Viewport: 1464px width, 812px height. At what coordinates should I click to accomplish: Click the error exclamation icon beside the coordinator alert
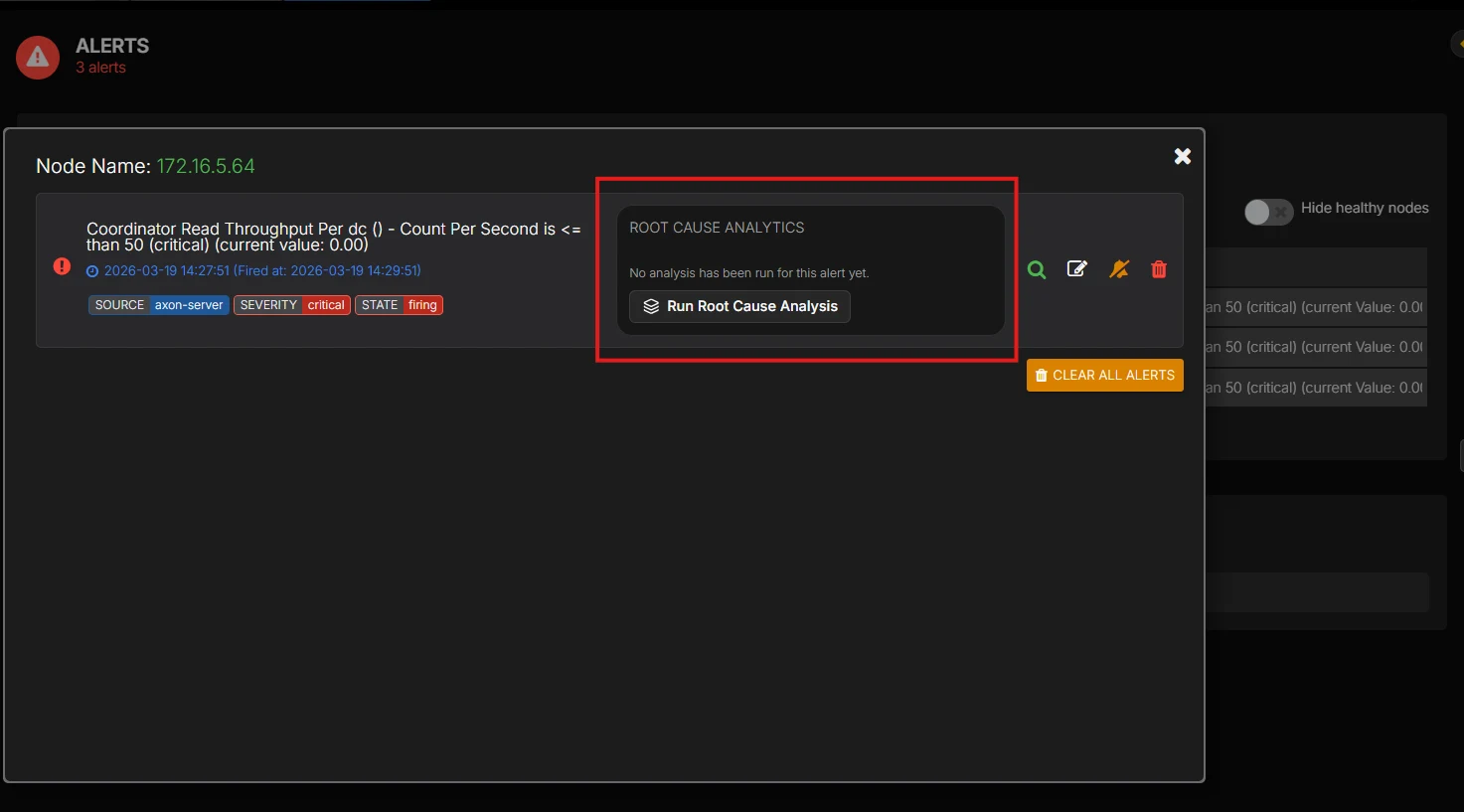pyautogui.click(x=62, y=266)
